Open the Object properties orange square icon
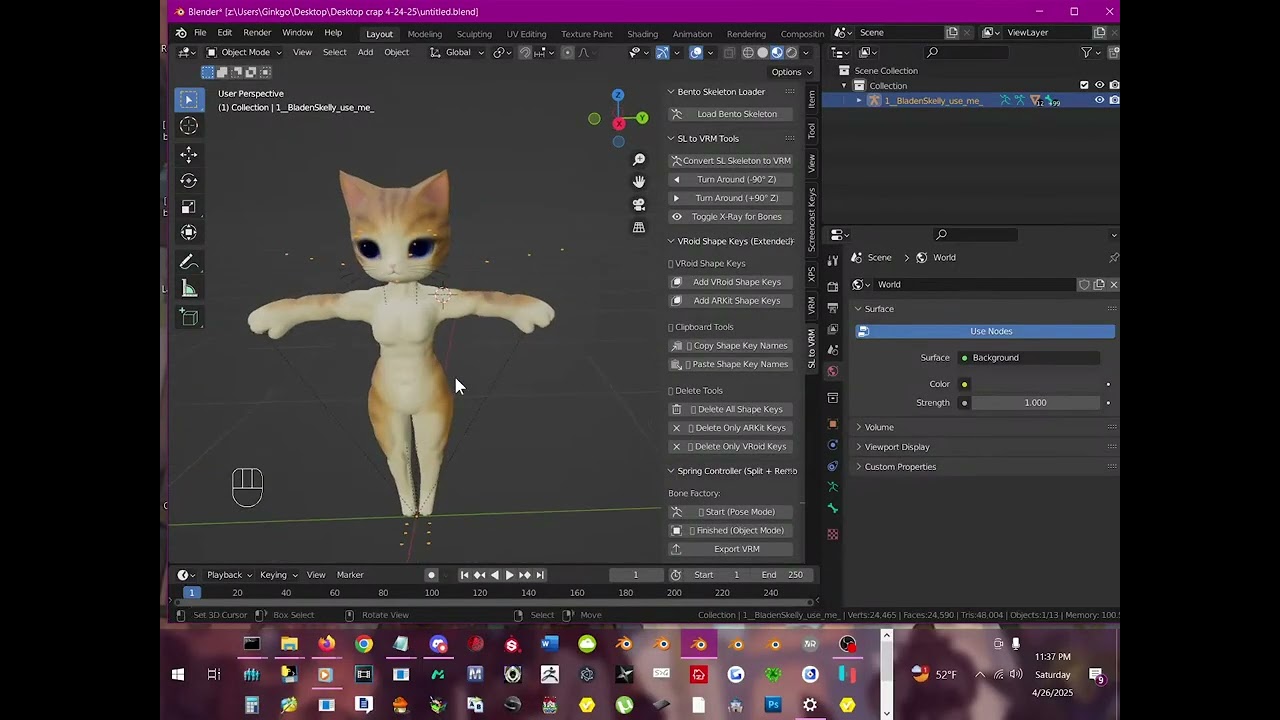 (x=833, y=423)
